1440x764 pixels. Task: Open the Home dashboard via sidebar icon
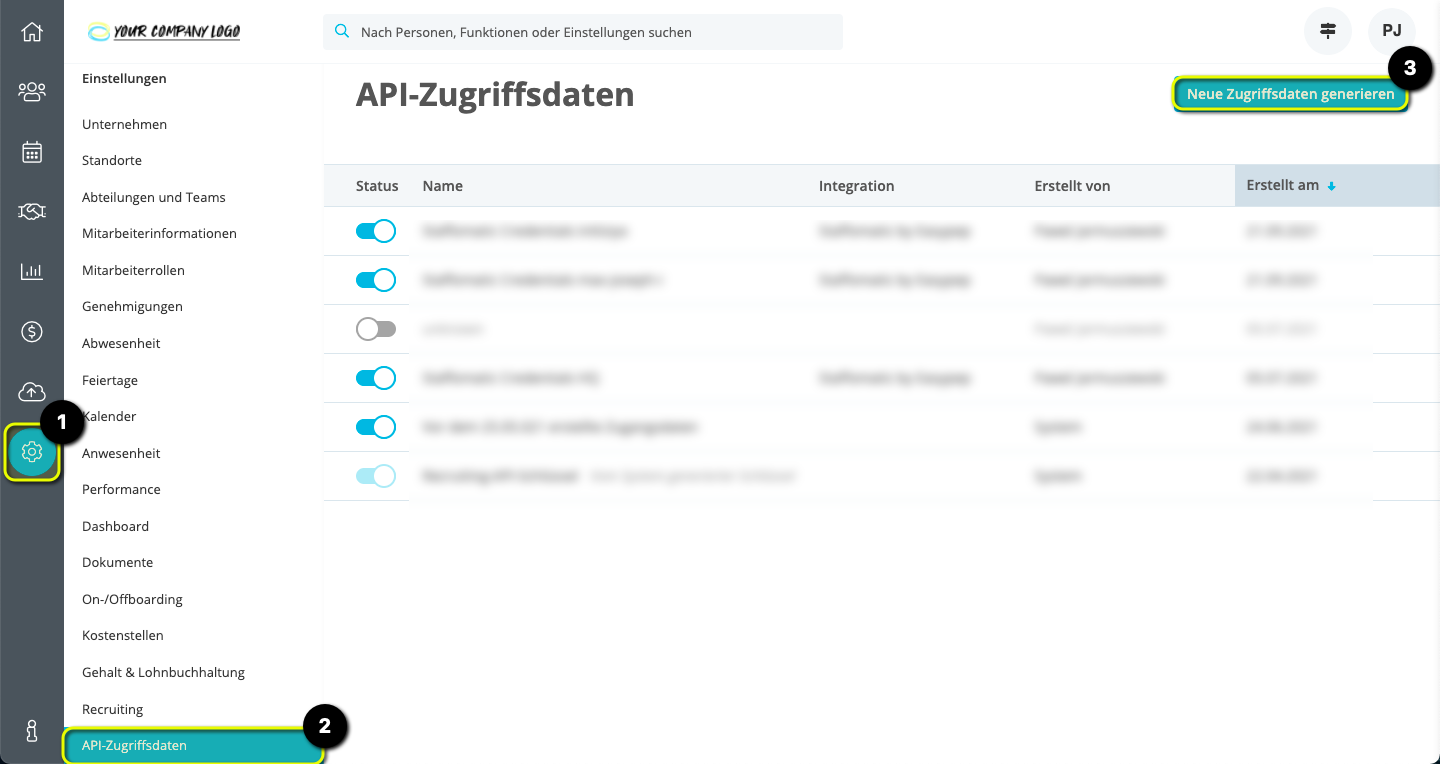pos(32,31)
